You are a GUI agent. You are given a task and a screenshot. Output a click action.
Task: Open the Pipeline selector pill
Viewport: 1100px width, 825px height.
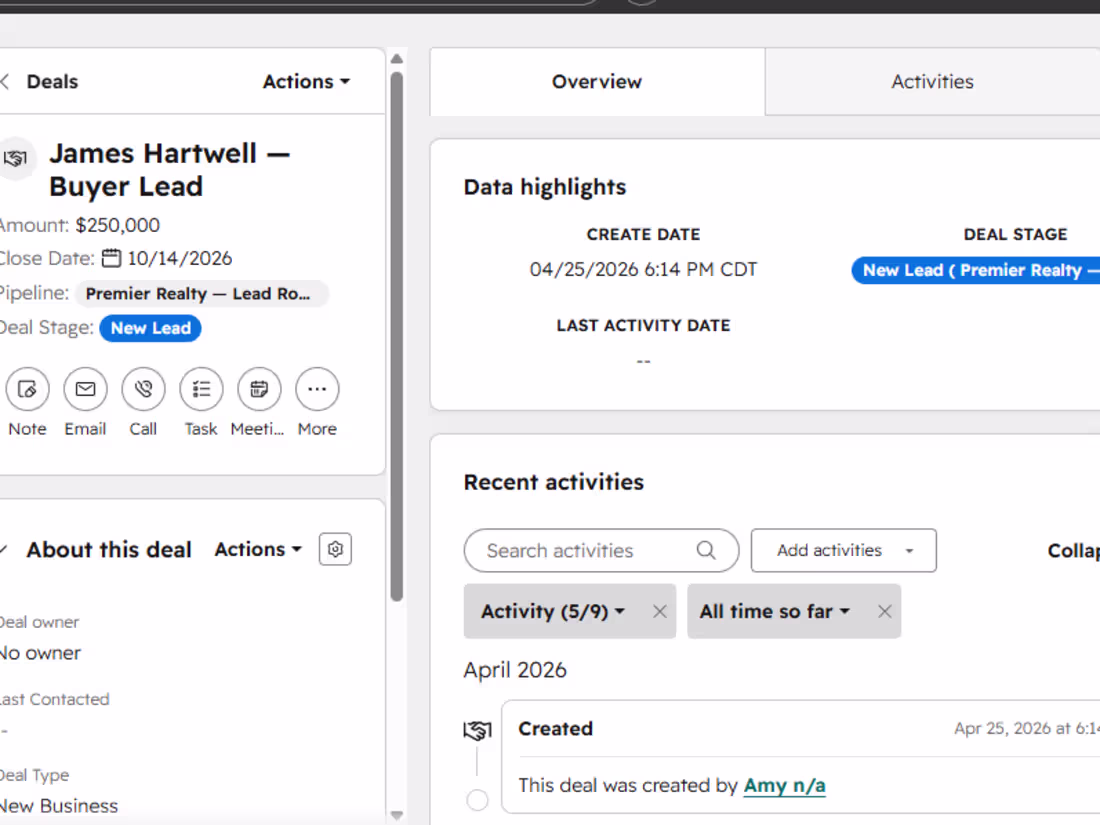click(x=201, y=293)
